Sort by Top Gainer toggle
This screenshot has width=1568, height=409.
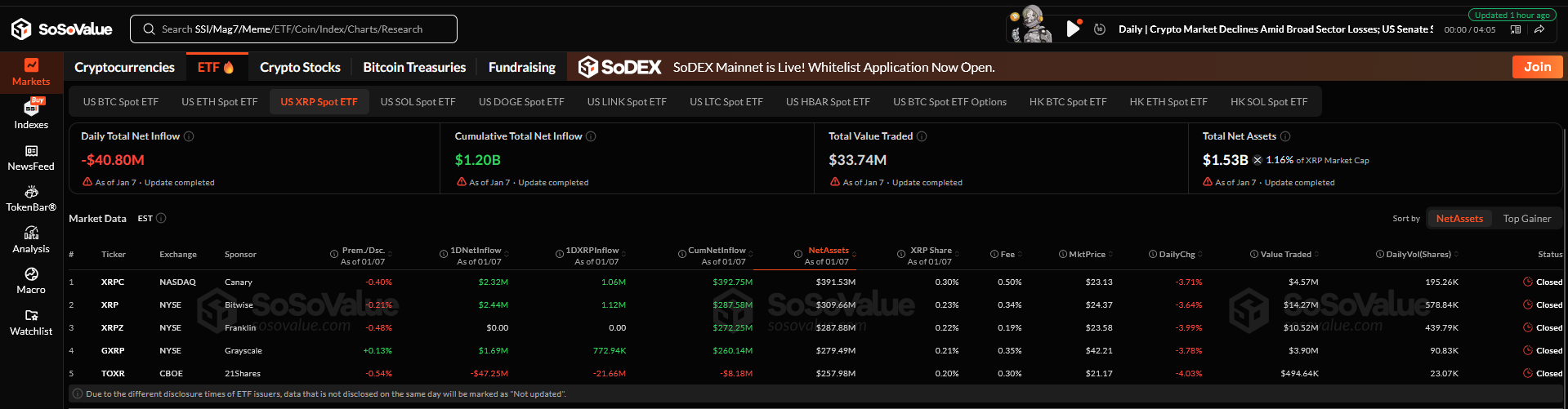coord(1526,219)
